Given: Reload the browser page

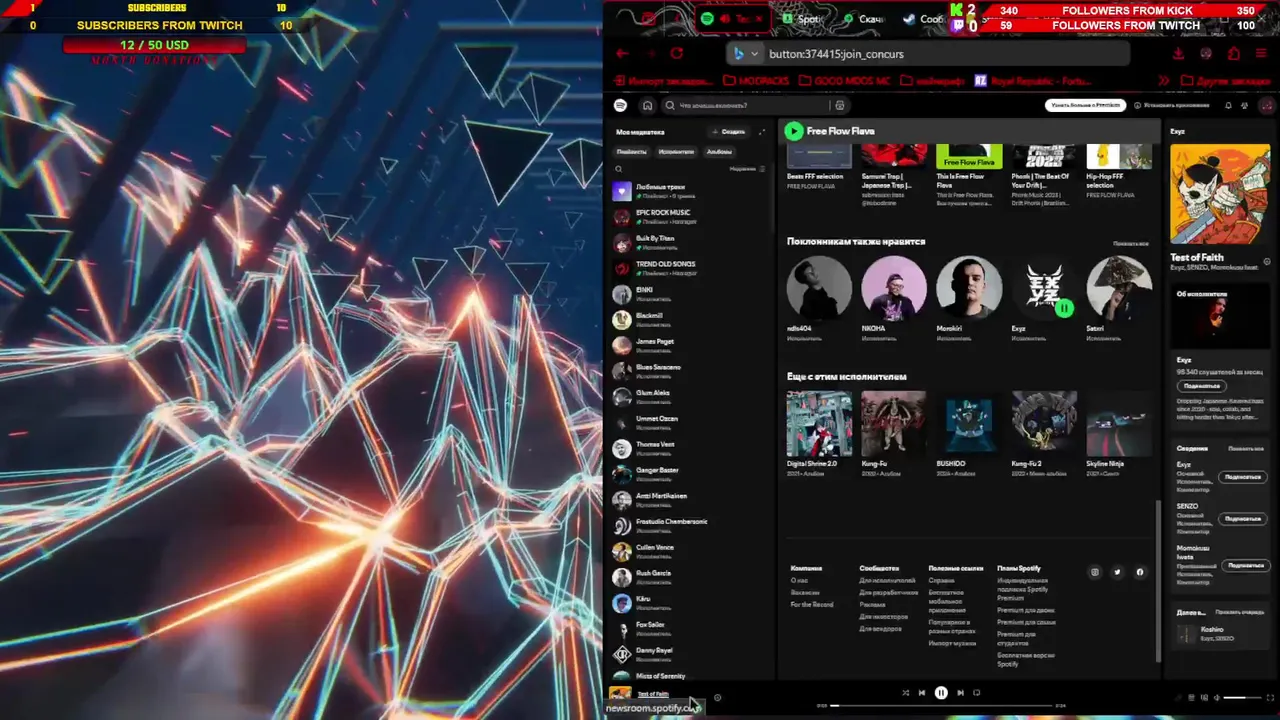Looking at the screenshot, I should pyautogui.click(x=677, y=54).
